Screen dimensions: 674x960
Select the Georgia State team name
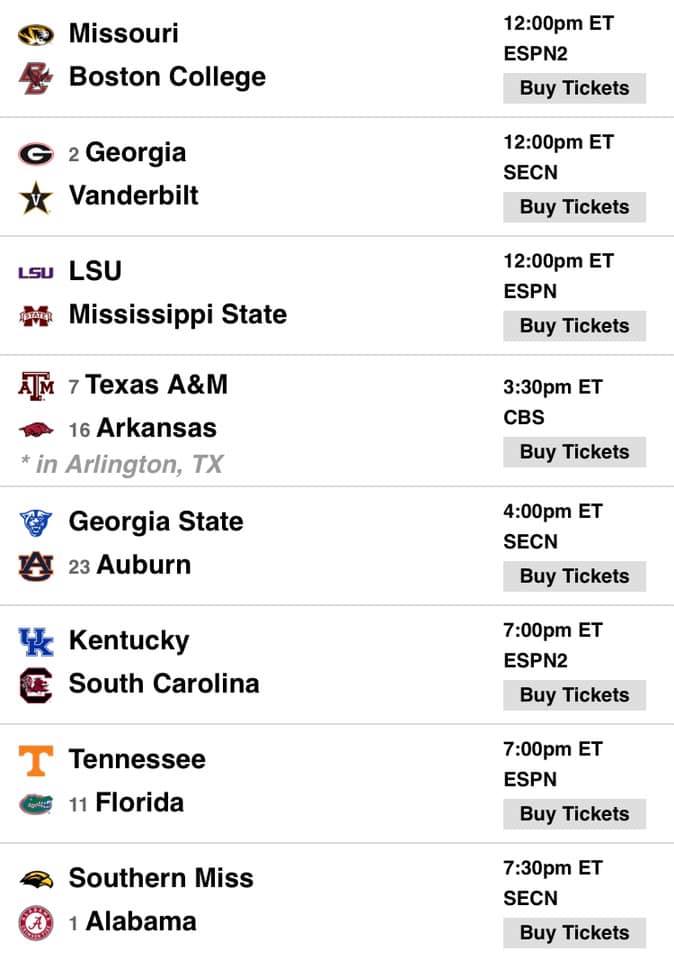pyautogui.click(x=155, y=522)
